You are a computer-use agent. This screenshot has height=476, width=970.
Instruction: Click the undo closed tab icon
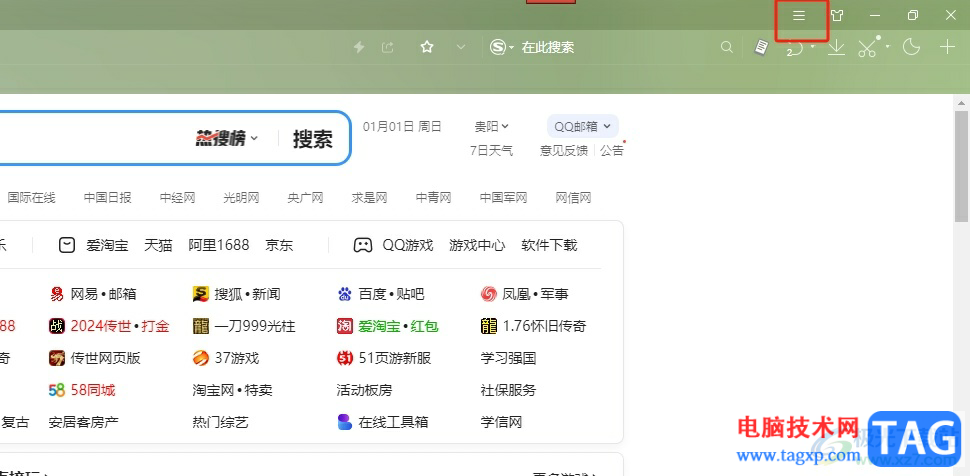click(x=794, y=48)
